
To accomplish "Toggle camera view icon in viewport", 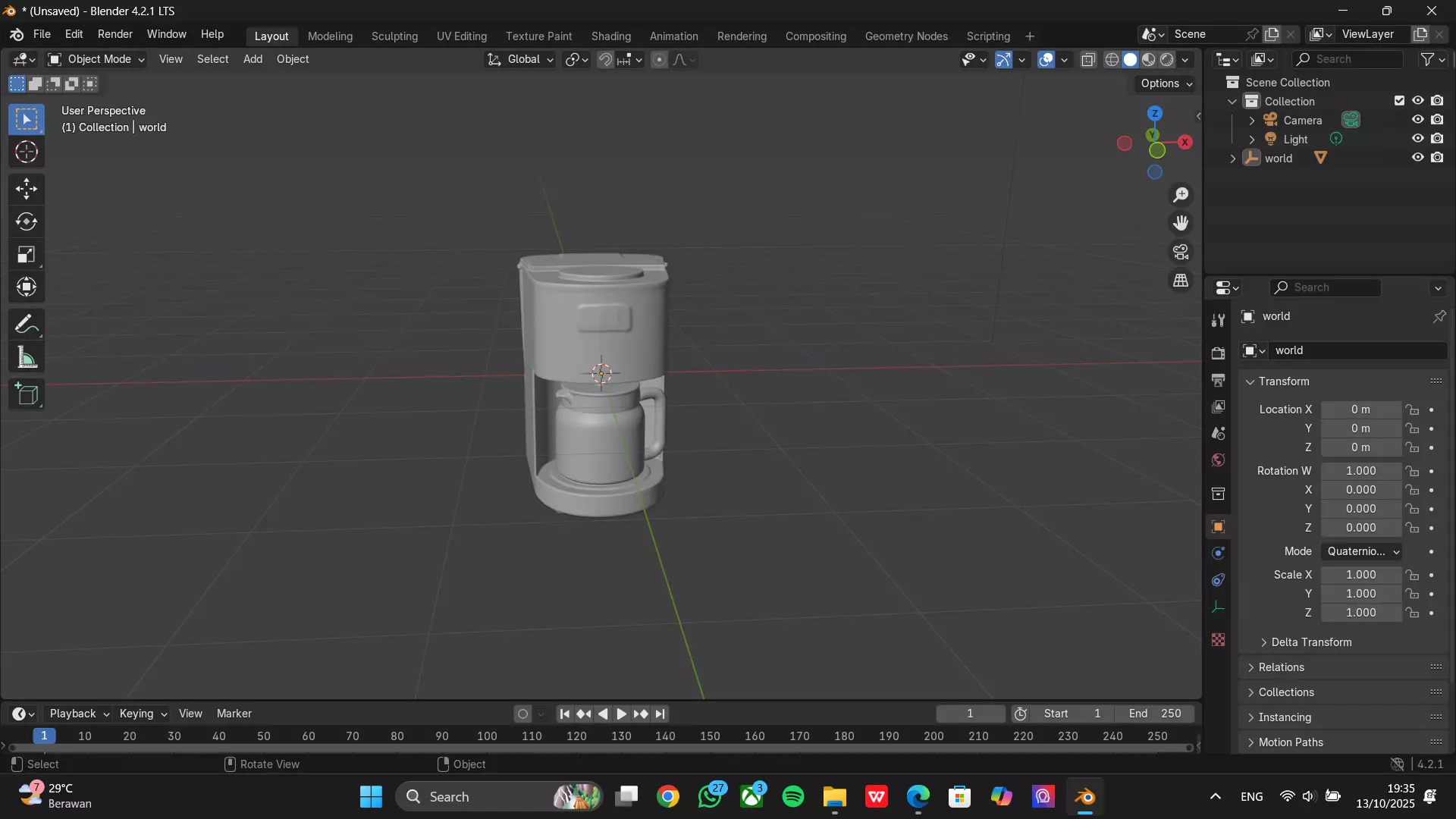I will pos(1181,252).
